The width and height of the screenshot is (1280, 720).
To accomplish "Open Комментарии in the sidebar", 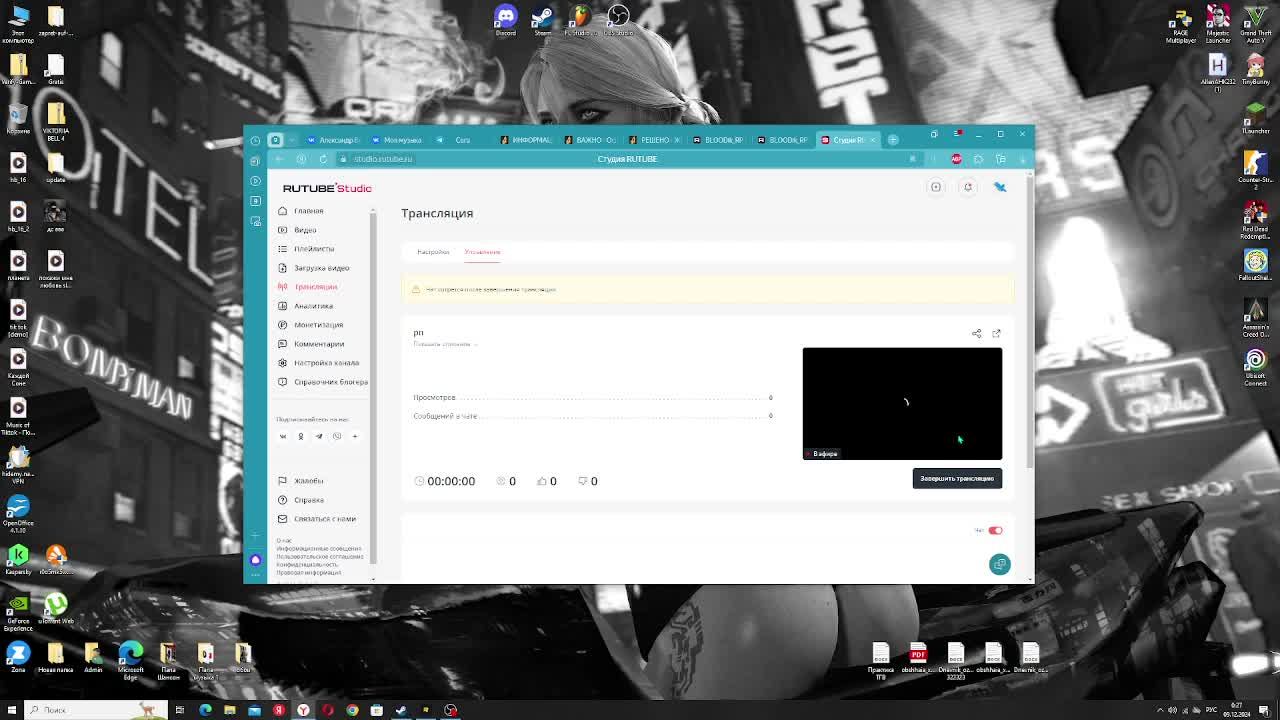I will pos(319,344).
